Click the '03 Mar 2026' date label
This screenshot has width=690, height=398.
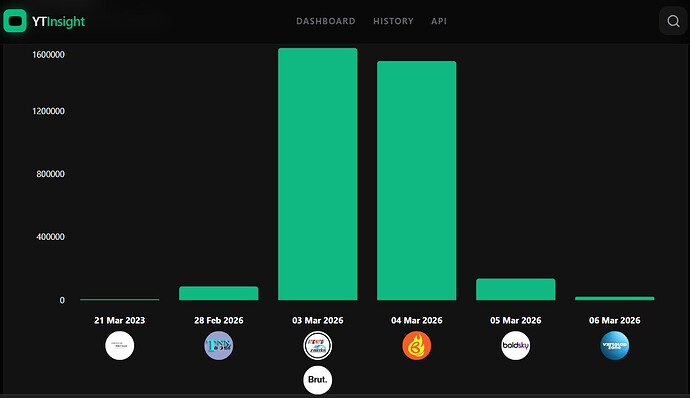click(x=318, y=321)
